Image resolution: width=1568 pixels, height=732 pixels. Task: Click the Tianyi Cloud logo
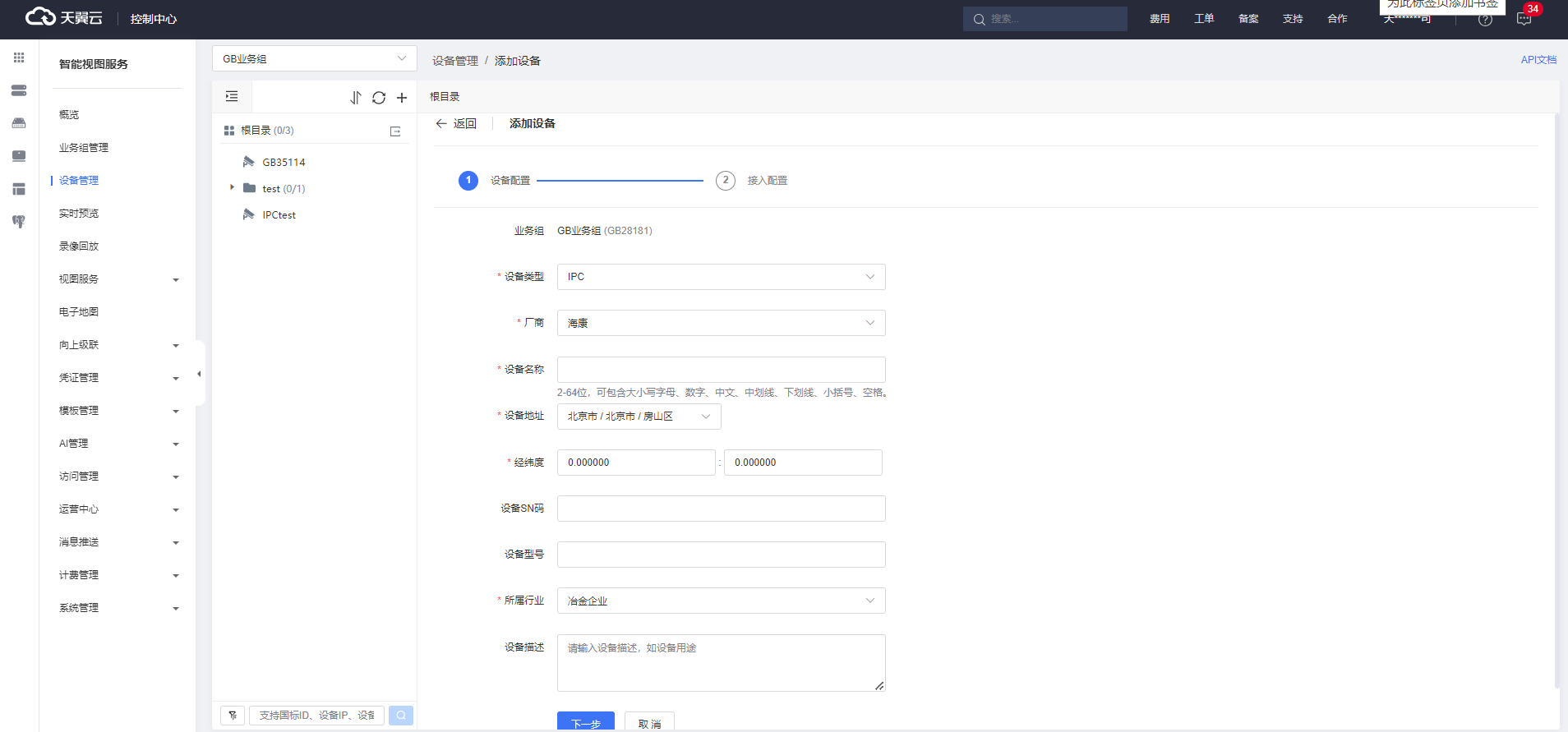pos(64,17)
